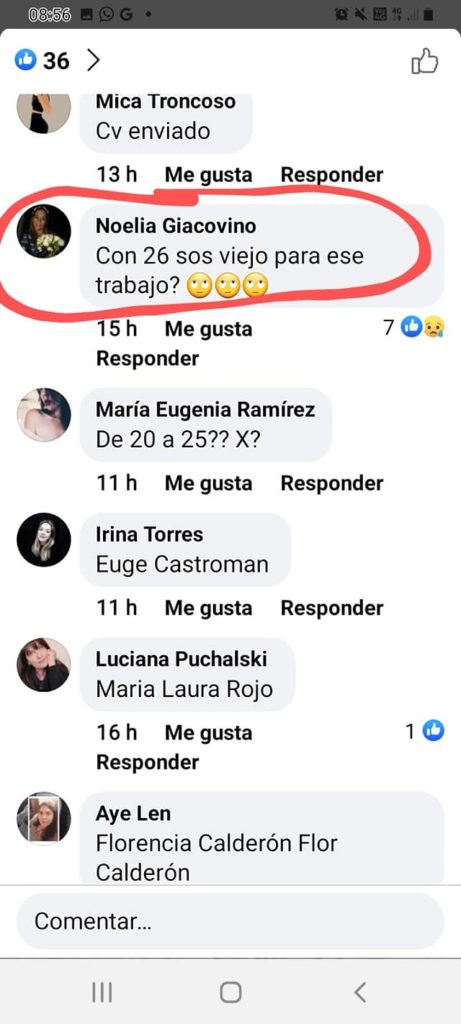
Task: Click the Comentar... input field
Action: (230, 921)
